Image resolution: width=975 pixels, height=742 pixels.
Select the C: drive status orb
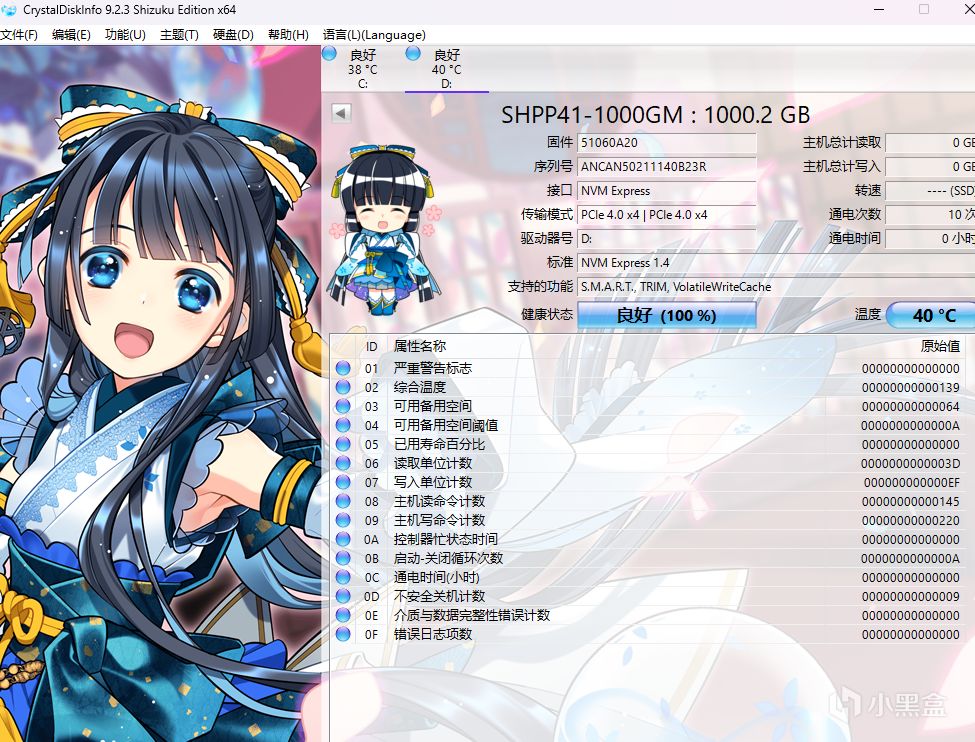pyautogui.click(x=330, y=53)
